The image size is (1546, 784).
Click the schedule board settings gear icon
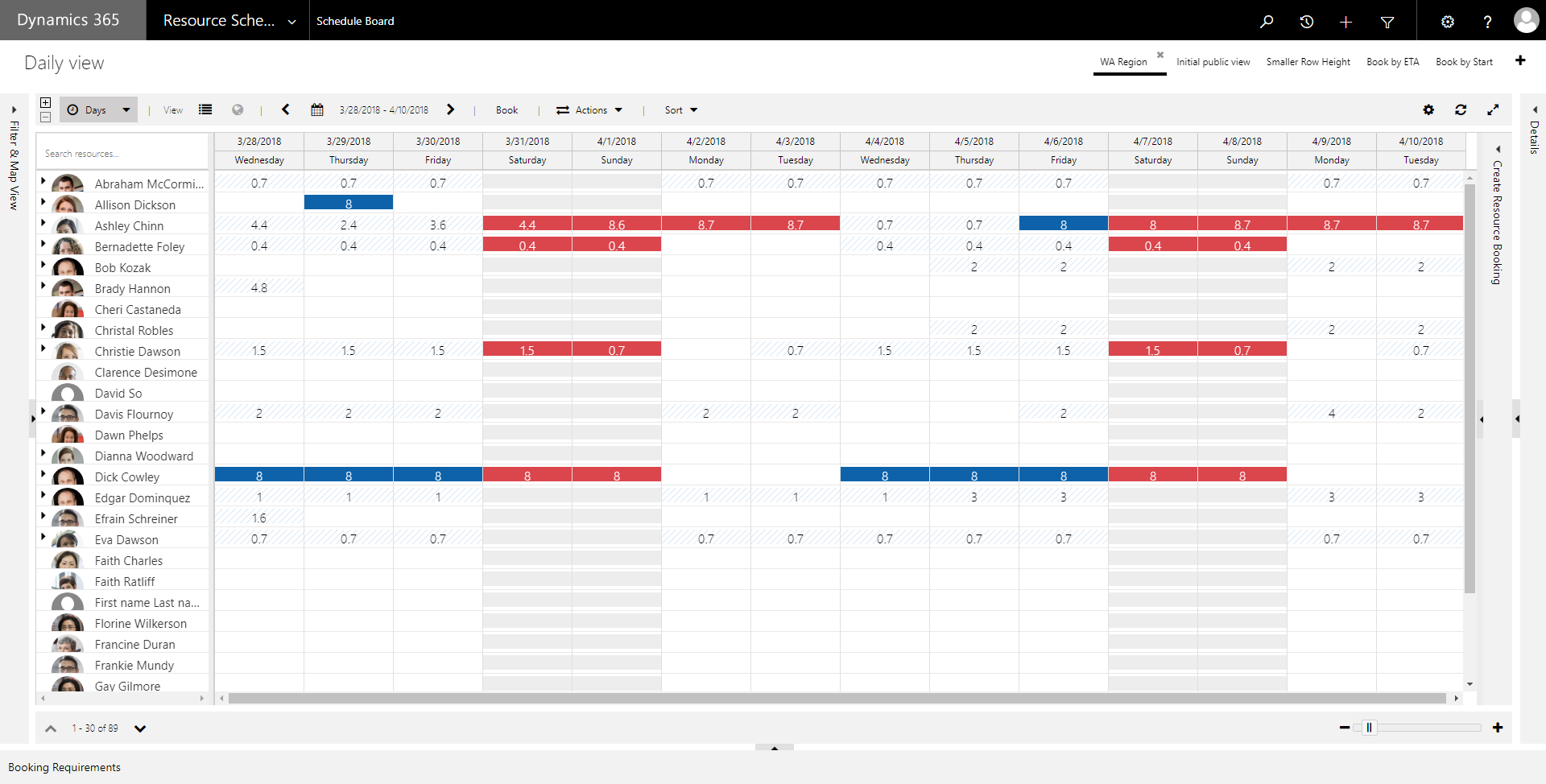point(1429,109)
